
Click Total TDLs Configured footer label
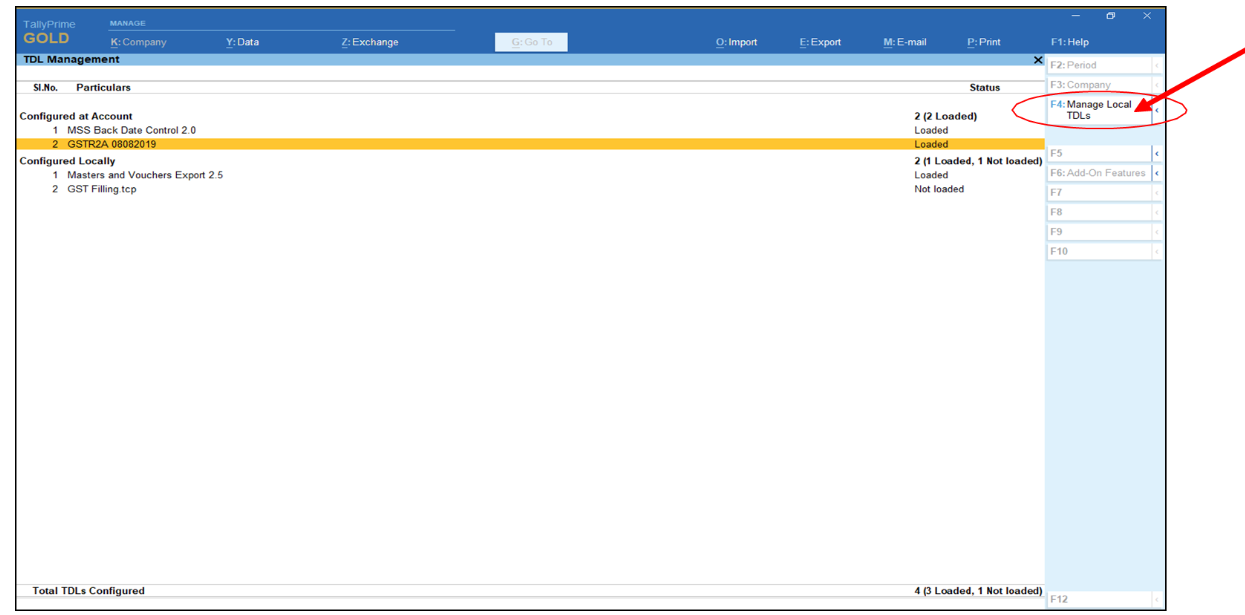88,591
